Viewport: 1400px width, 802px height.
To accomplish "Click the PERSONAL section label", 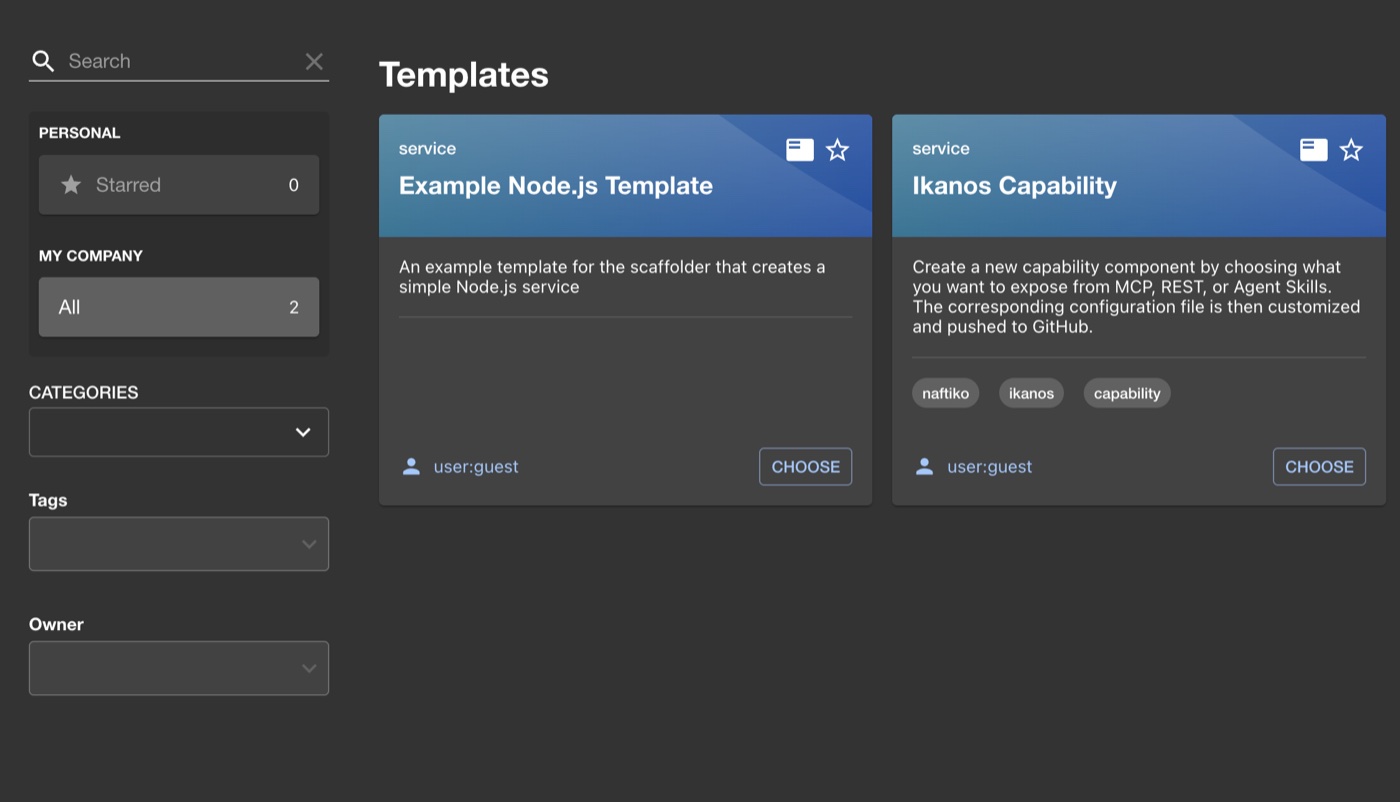I will click(x=80, y=133).
